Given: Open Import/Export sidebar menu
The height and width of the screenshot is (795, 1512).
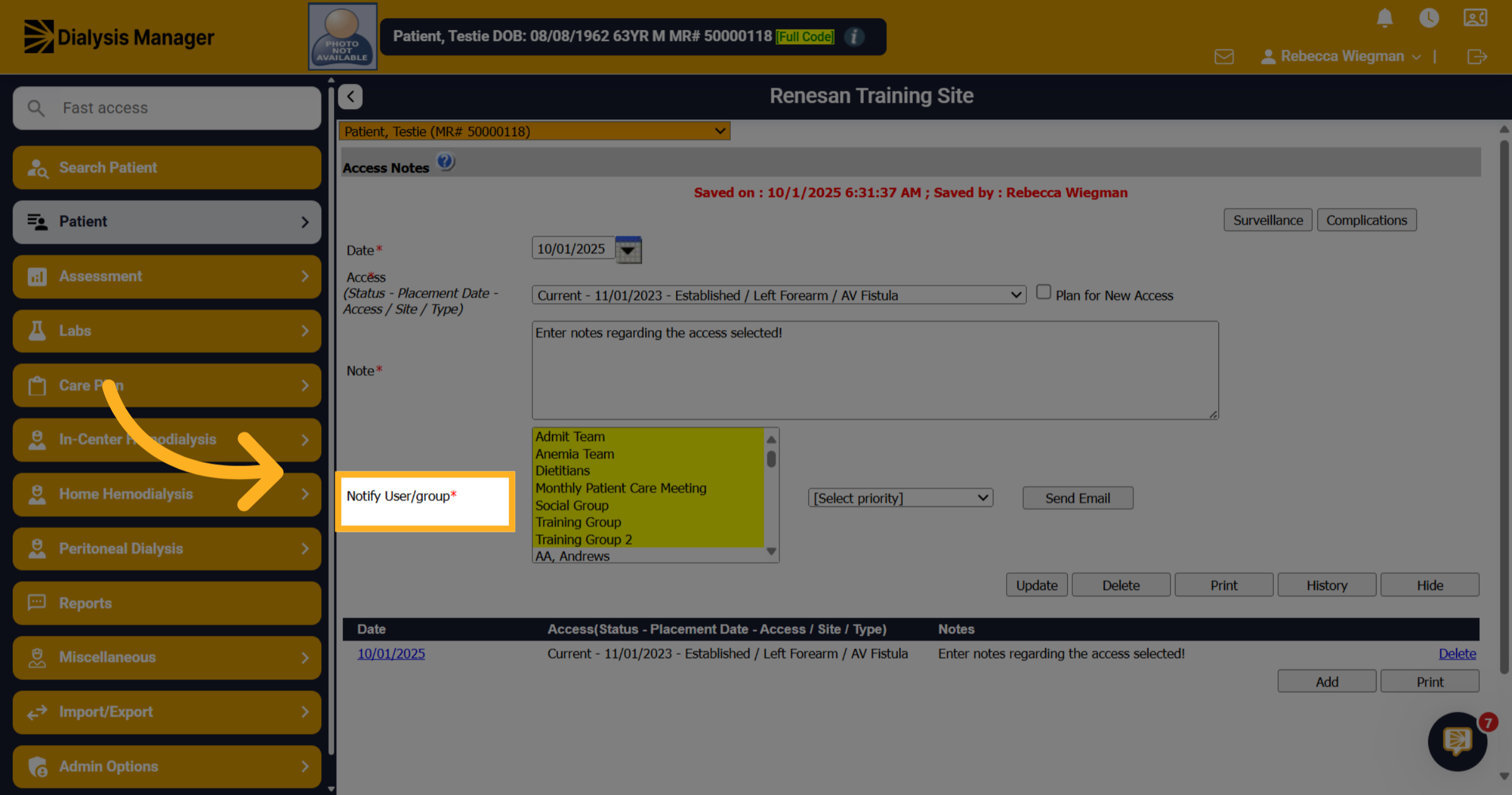Looking at the screenshot, I should (x=167, y=712).
